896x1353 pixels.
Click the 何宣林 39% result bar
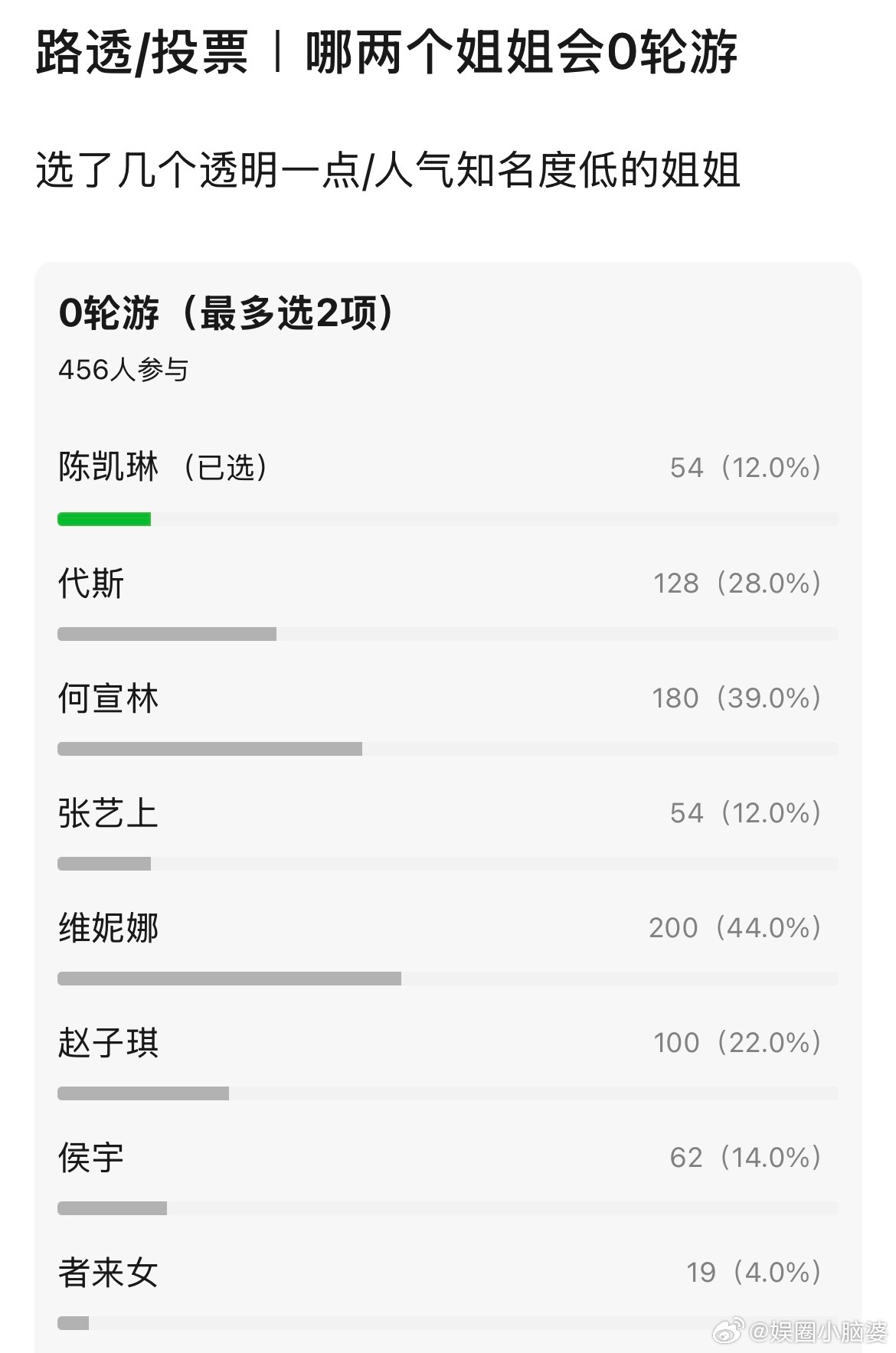[209, 749]
